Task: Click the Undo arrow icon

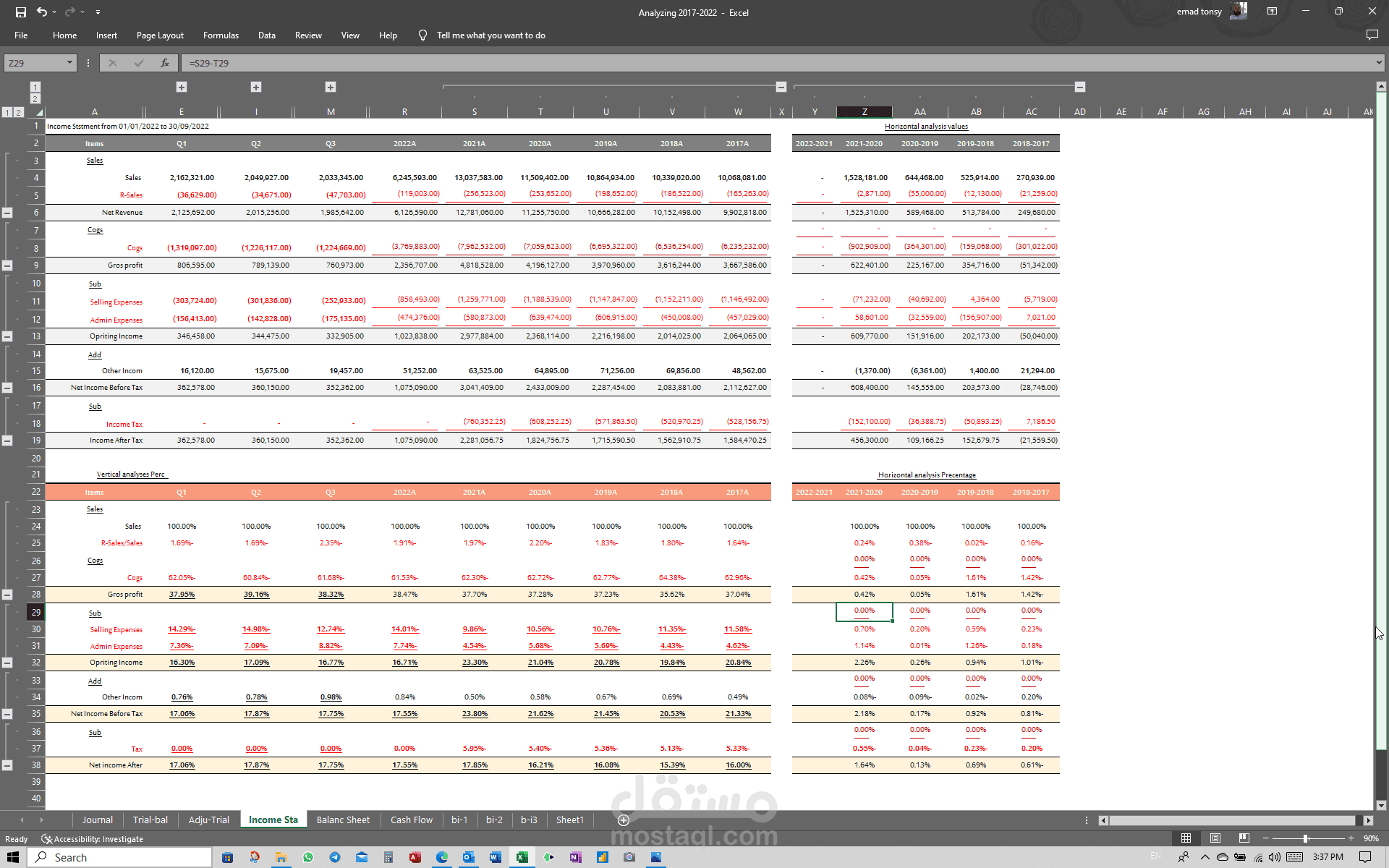Action: [42, 12]
